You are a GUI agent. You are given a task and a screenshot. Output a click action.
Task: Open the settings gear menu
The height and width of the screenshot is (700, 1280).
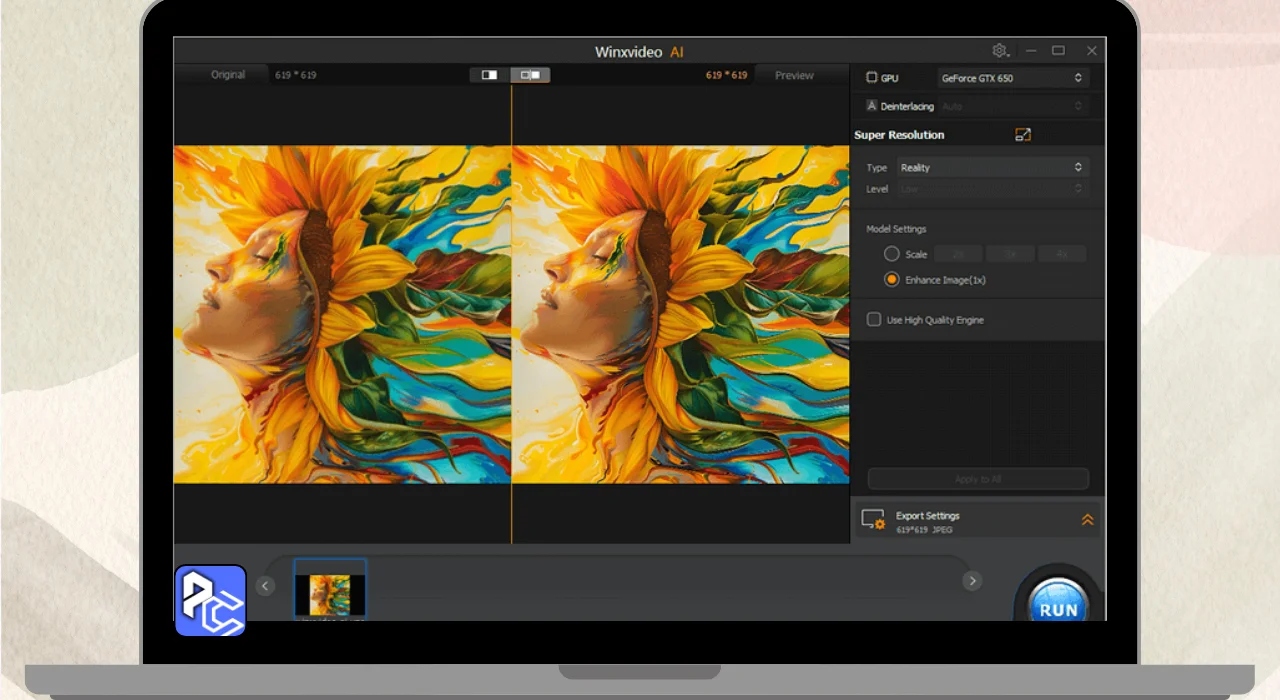pyautogui.click(x=999, y=51)
